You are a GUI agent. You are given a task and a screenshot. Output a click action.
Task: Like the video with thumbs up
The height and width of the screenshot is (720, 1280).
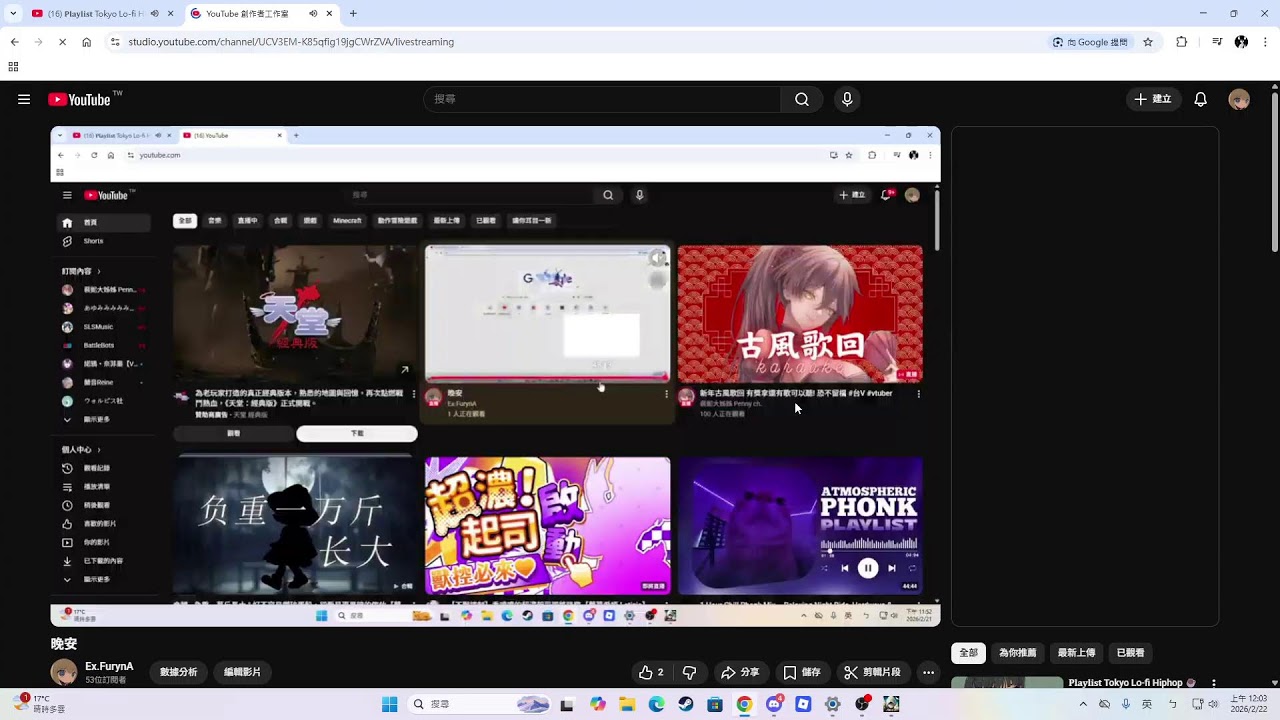(x=651, y=672)
